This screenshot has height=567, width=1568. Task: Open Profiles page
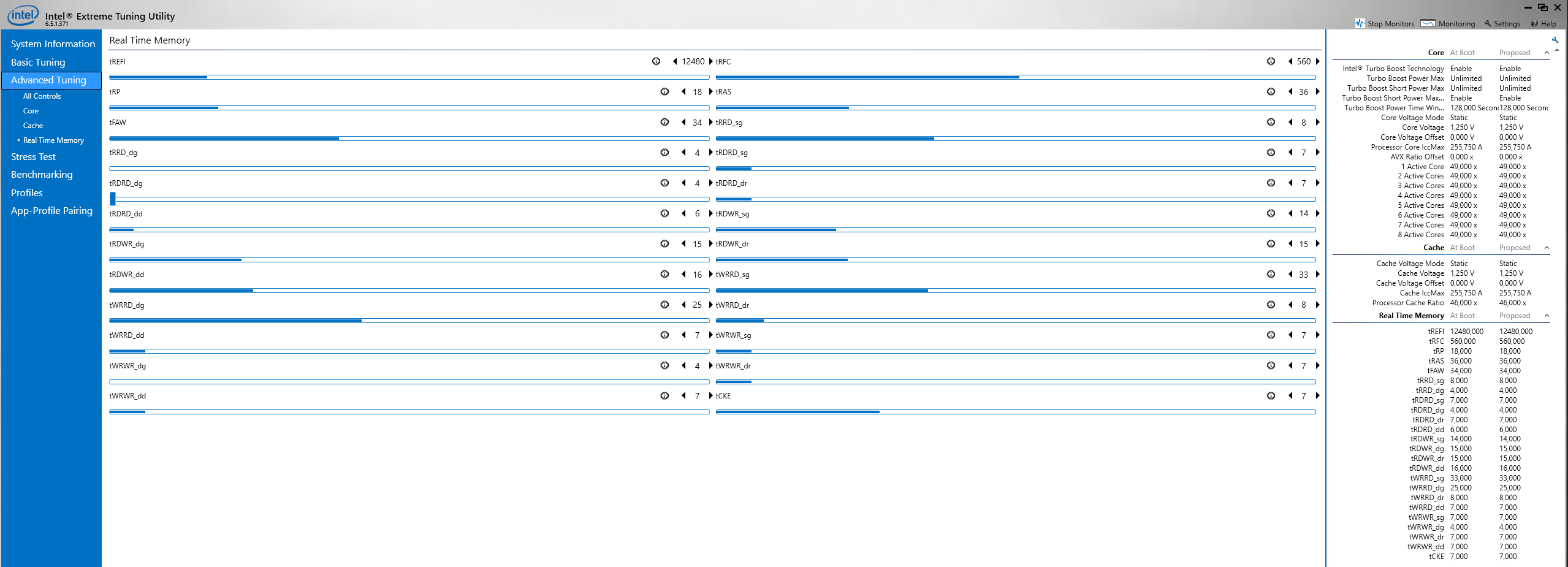(x=27, y=192)
